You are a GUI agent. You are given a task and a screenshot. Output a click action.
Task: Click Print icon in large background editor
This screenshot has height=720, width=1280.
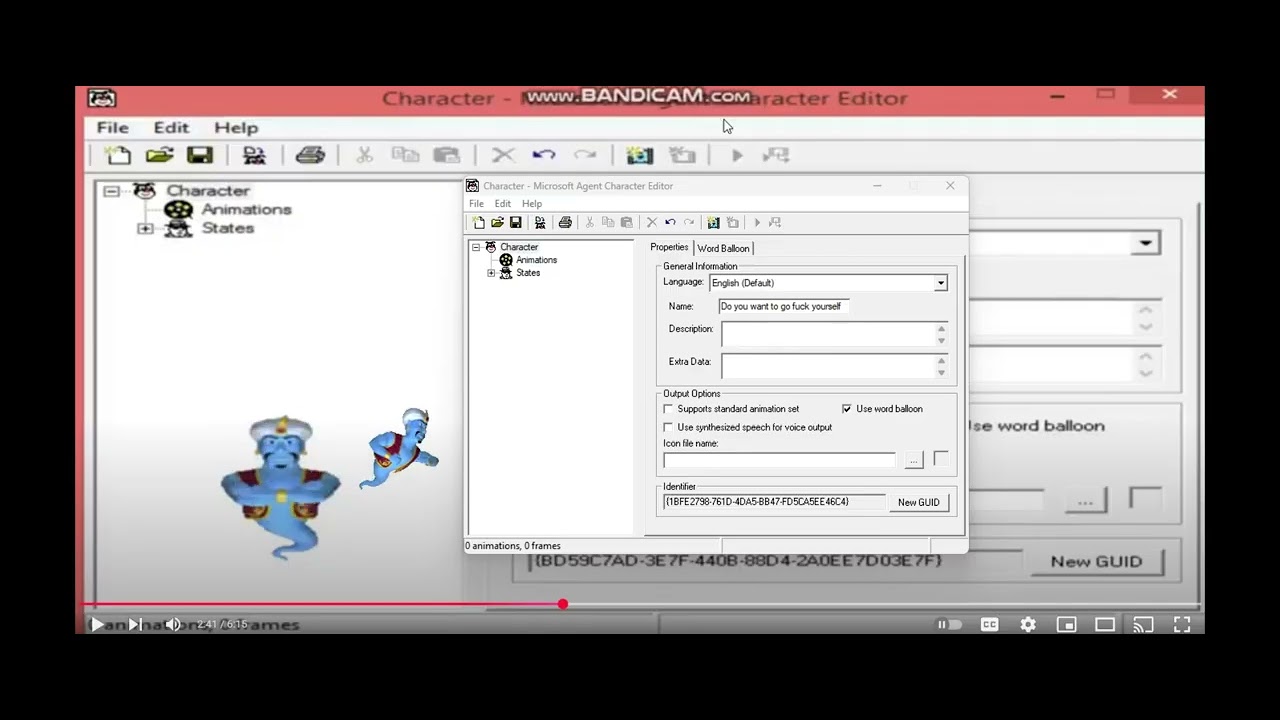pos(310,155)
